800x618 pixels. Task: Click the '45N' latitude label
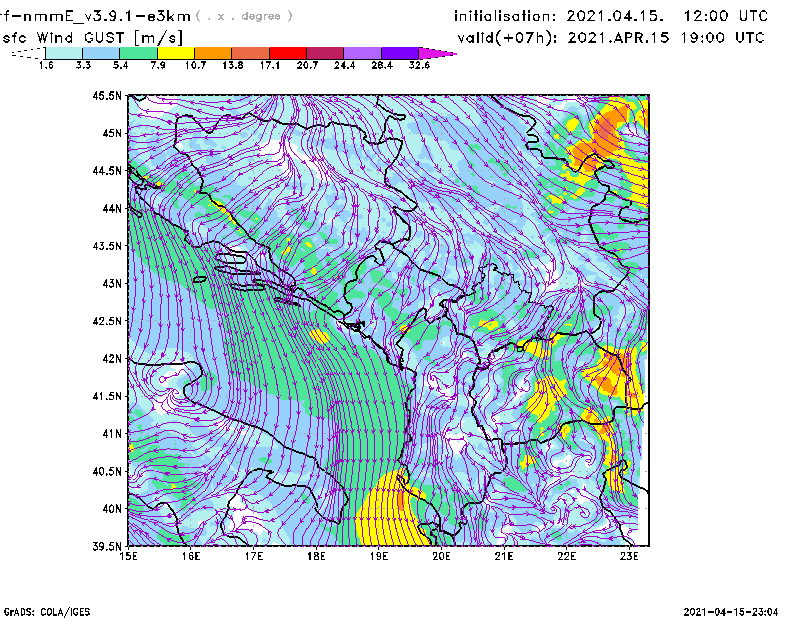[112, 133]
